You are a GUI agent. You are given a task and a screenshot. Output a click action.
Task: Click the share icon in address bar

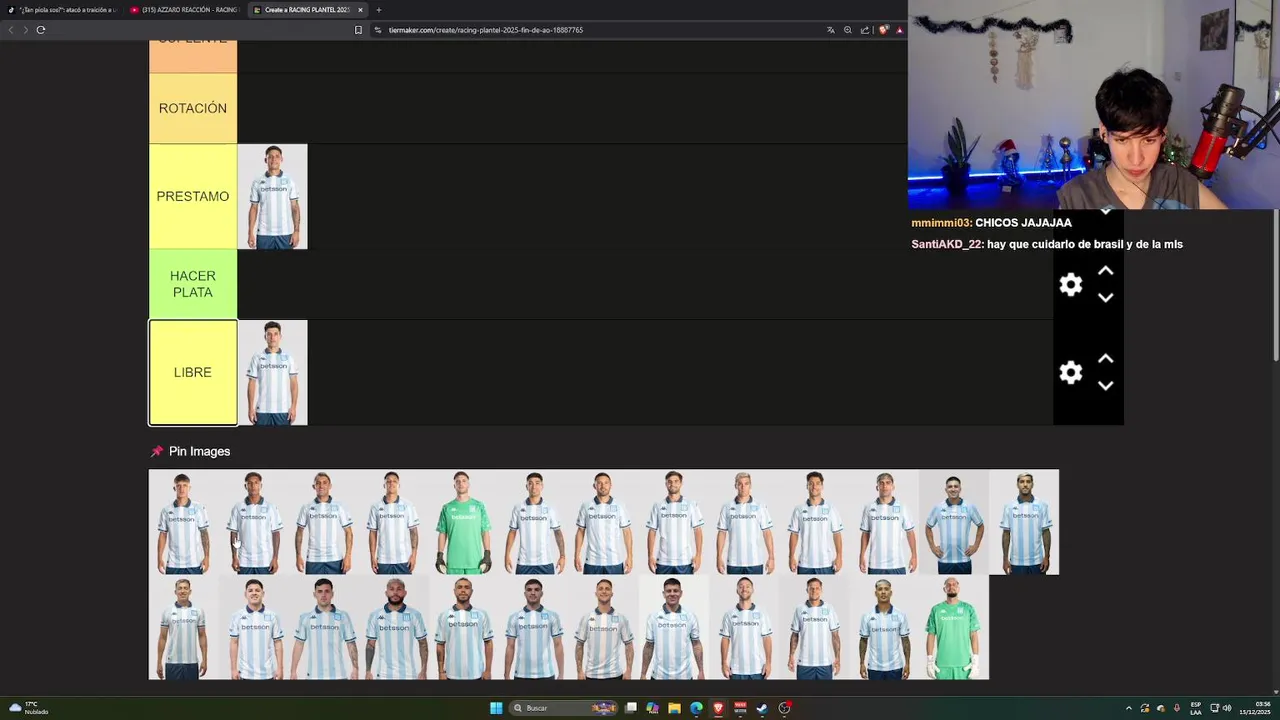pyautogui.click(x=865, y=30)
